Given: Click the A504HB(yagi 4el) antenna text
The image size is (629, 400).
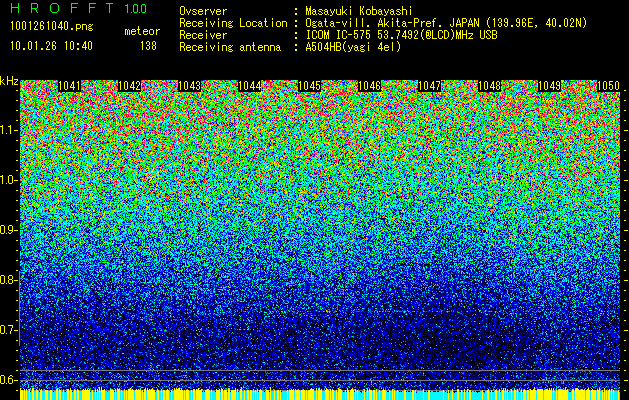Looking at the screenshot, I should [x=353, y=47].
